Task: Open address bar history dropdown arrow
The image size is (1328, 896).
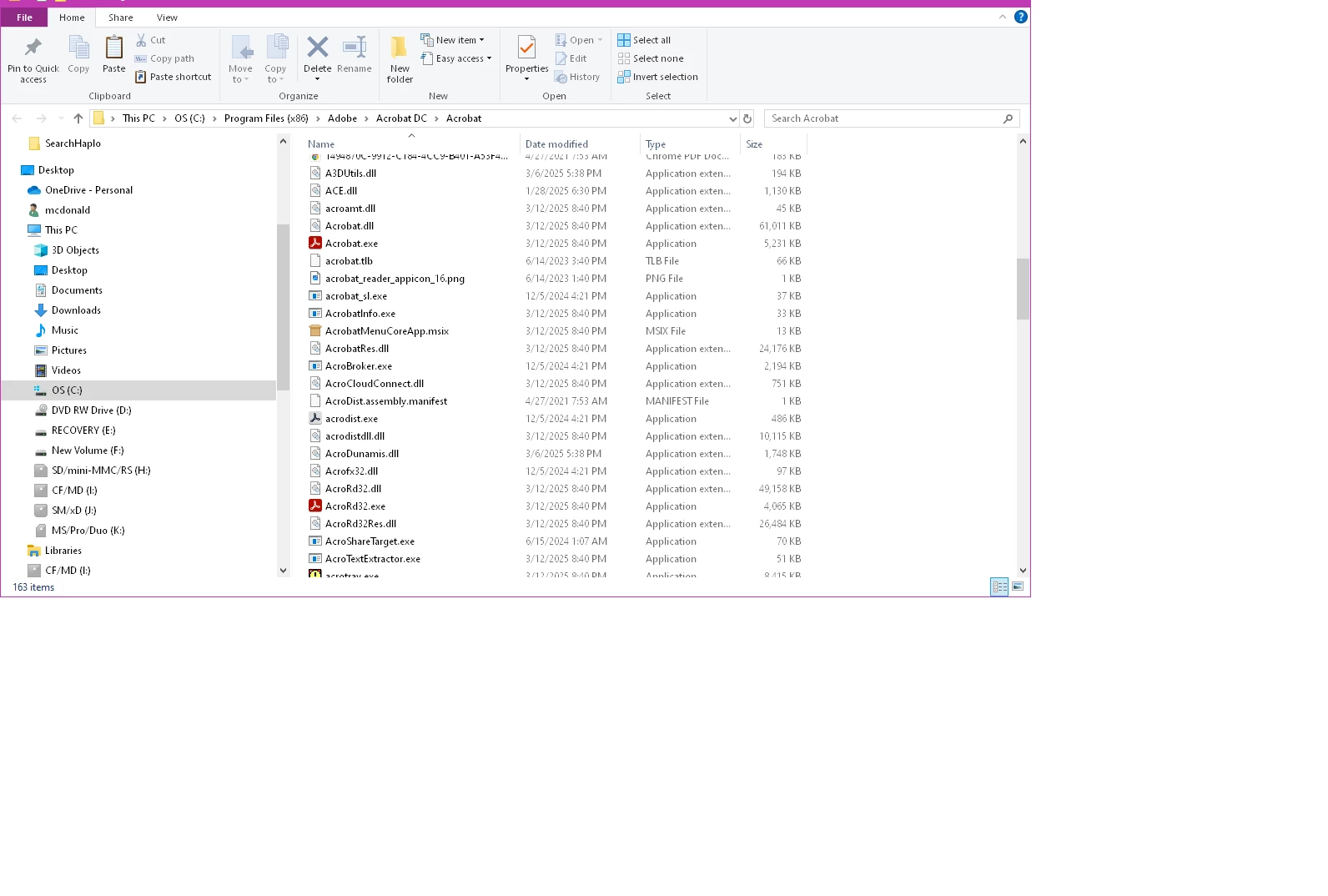Action: click(x=732, y=118)
